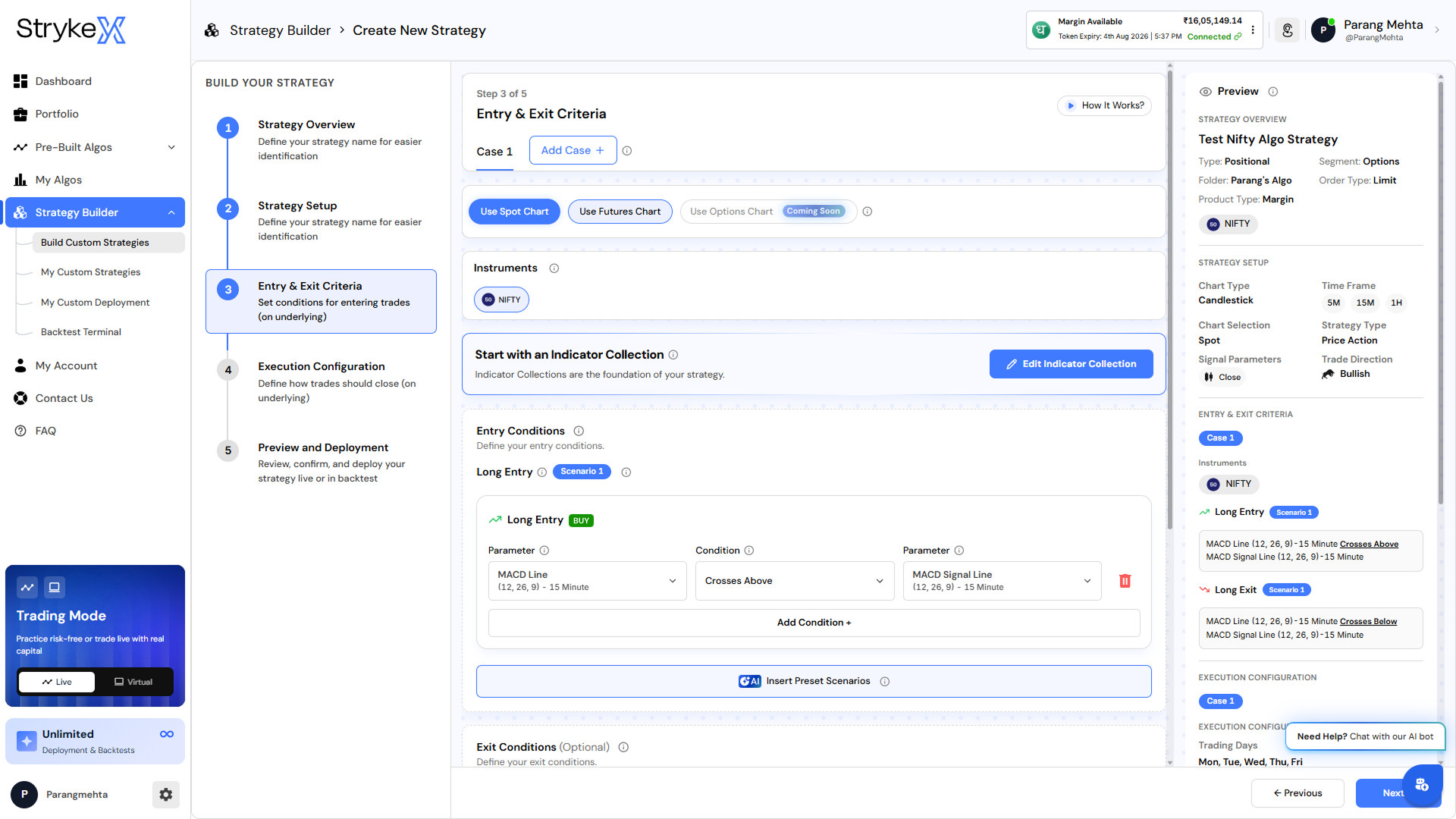Viewport: 1456px width, 819px height.
Task: Open the settings gear beside Parangmehta
Action: (166, 795)
